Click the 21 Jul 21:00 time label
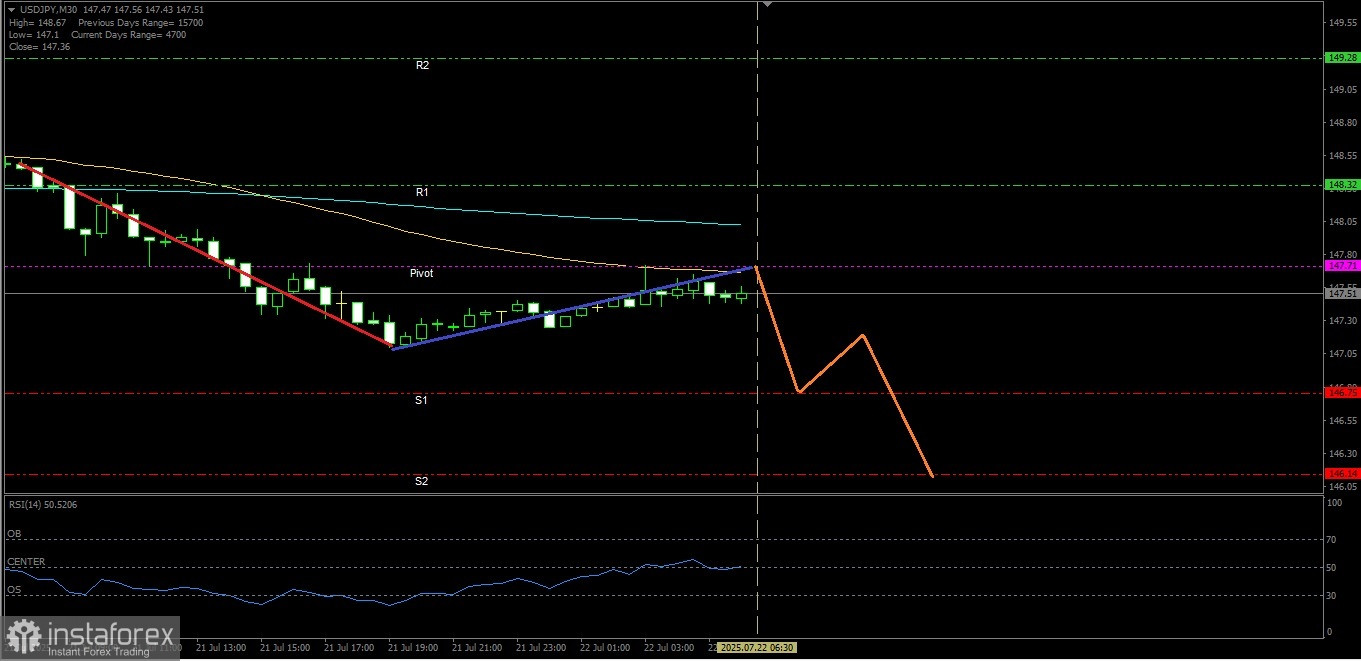This screenshot has width=1361, height=661. [x=476, y=648]
